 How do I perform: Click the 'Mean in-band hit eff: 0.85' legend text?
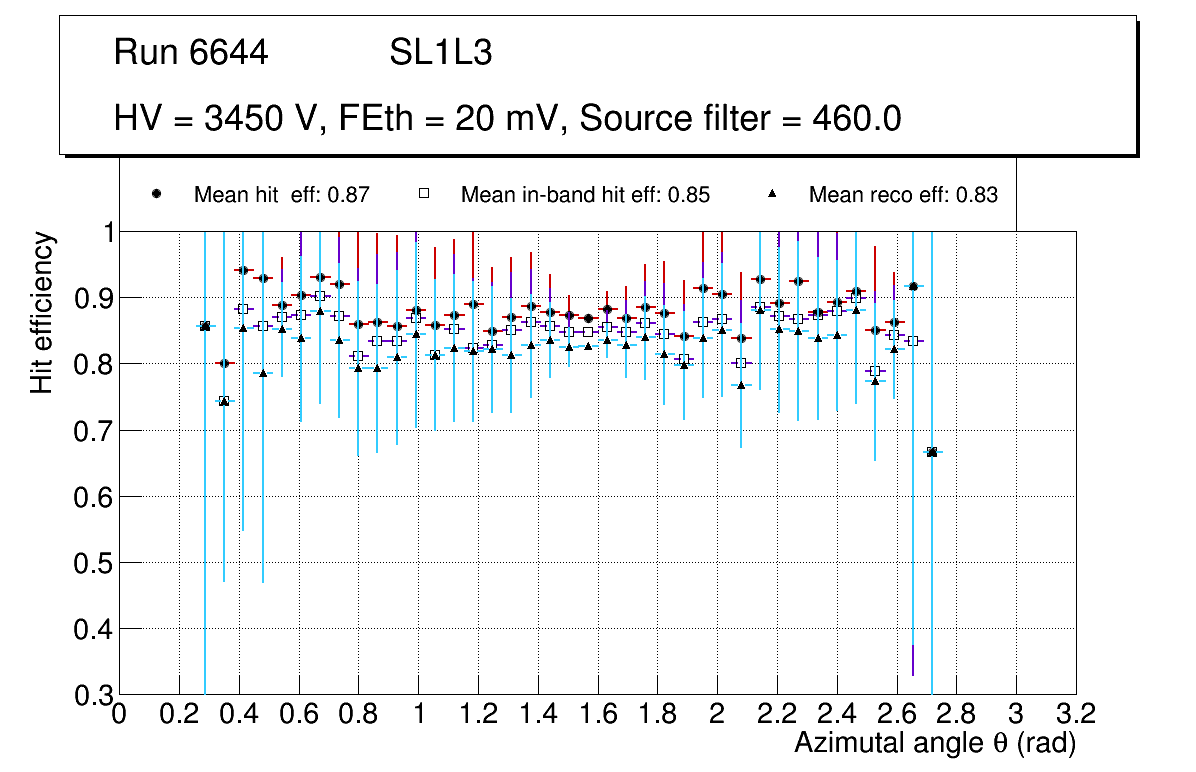point(585,195)
